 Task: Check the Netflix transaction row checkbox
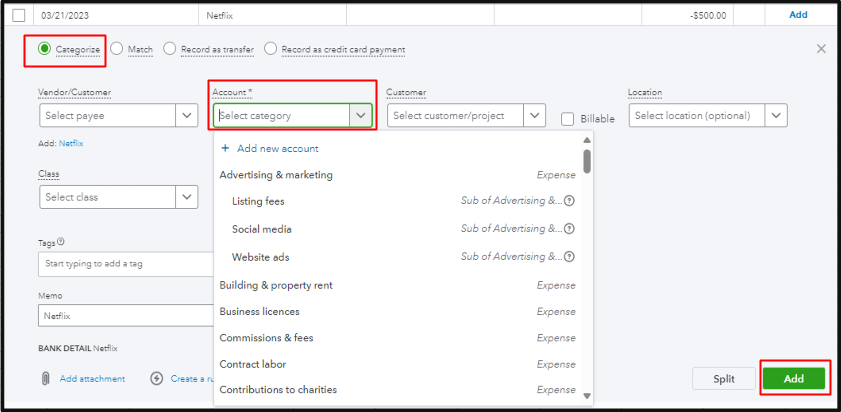tap(19, 15)
